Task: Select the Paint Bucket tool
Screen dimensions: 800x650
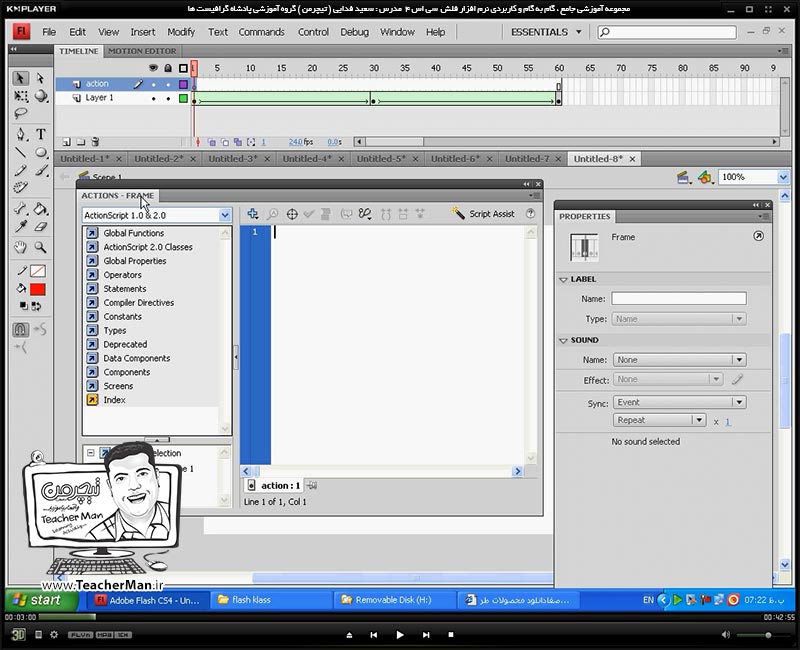Action: (x=40, y=208)
